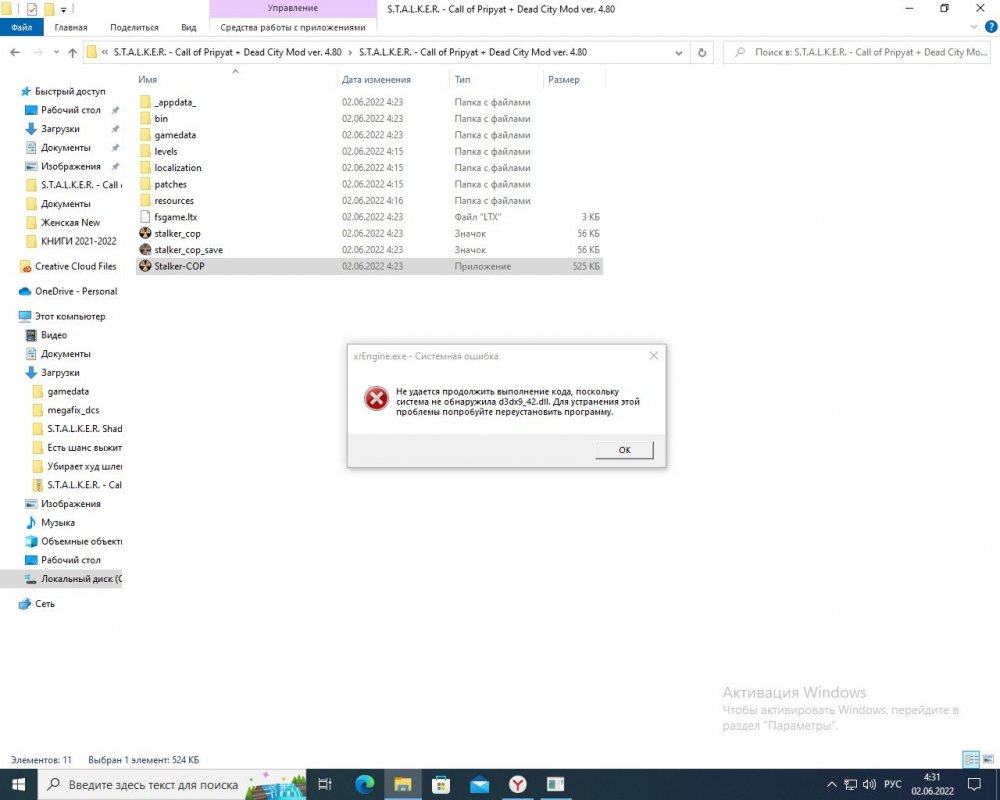
Task: Go up one folder level
Action: coord(72,53)
